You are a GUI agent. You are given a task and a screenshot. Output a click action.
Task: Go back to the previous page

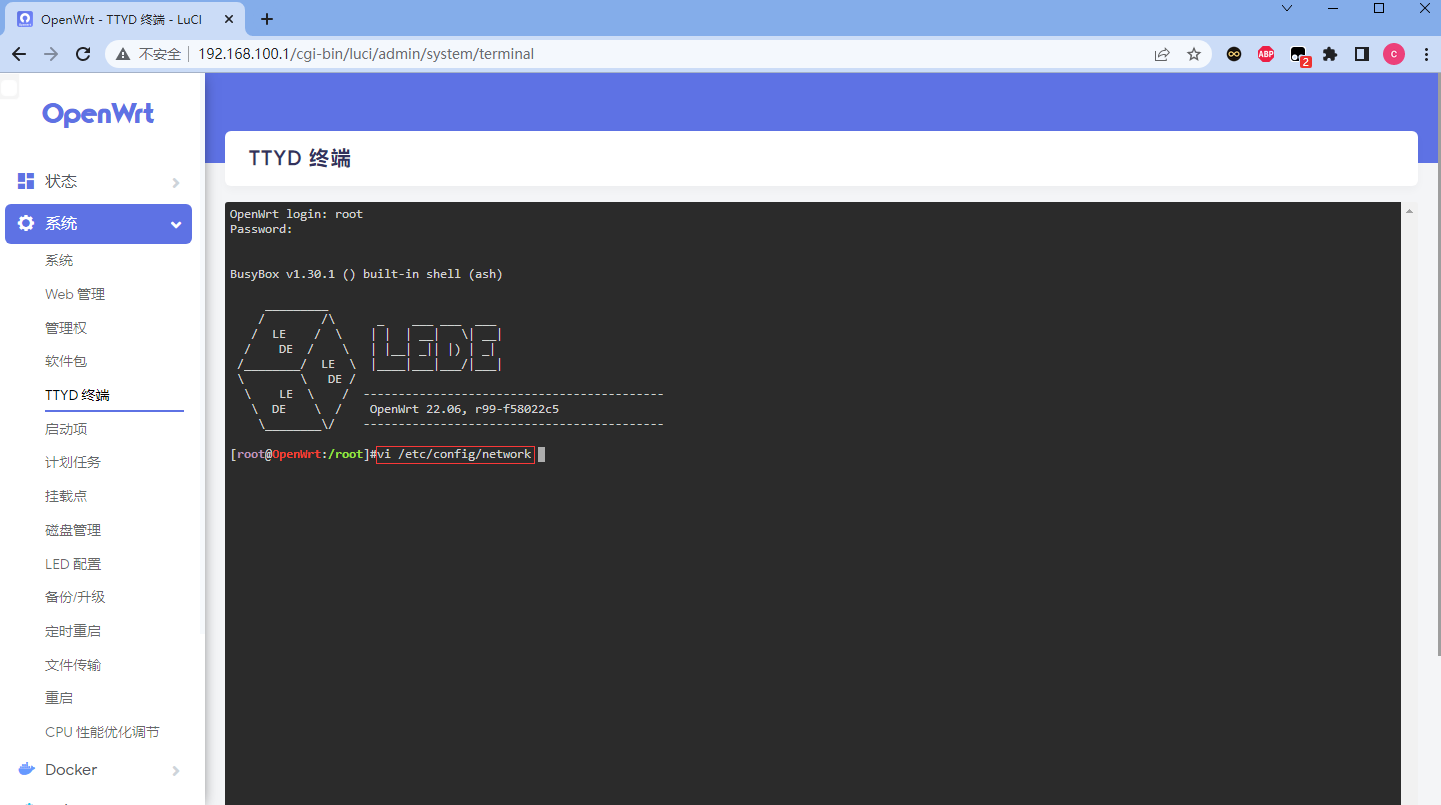point(19,54)
